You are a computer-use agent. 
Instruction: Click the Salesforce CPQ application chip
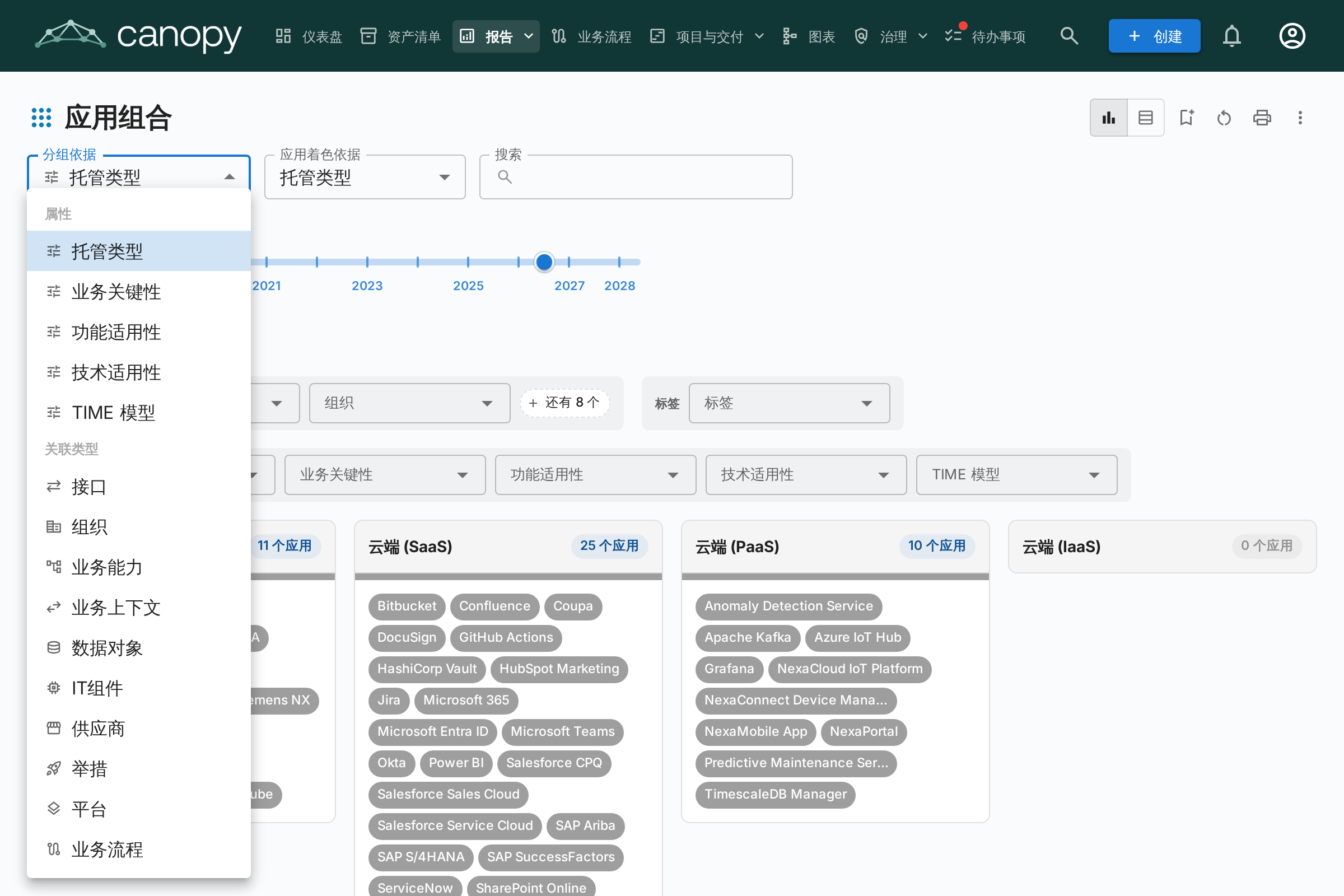[554, 763]
